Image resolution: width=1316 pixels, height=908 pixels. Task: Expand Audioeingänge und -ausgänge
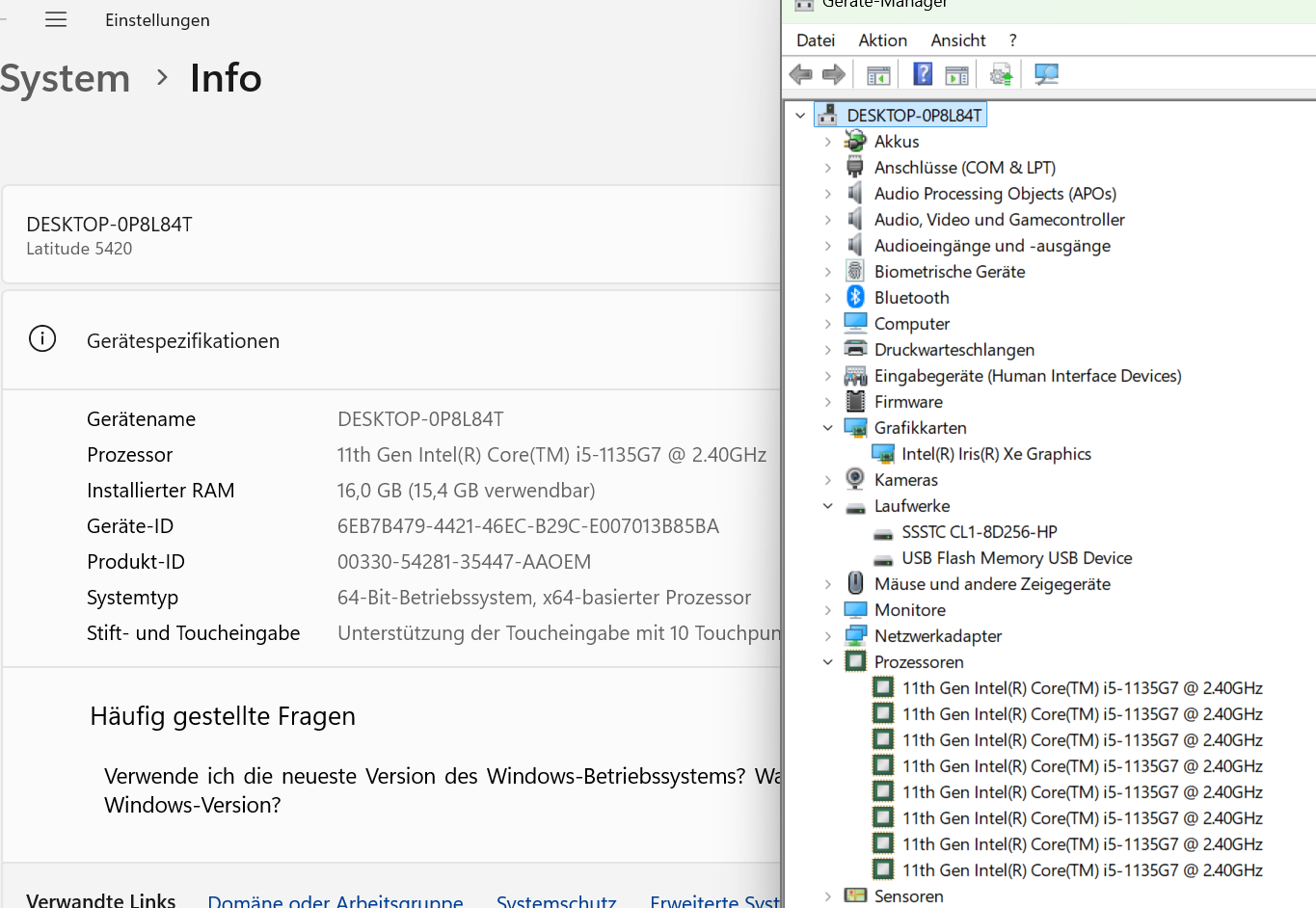coord(828,246)
